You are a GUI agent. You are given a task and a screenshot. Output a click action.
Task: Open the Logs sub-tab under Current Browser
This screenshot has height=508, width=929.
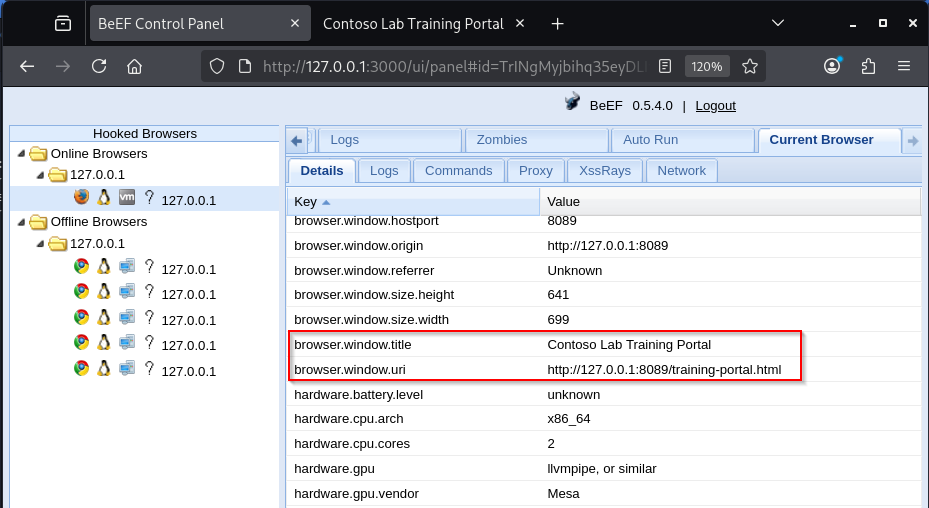(x=384, y=171)
